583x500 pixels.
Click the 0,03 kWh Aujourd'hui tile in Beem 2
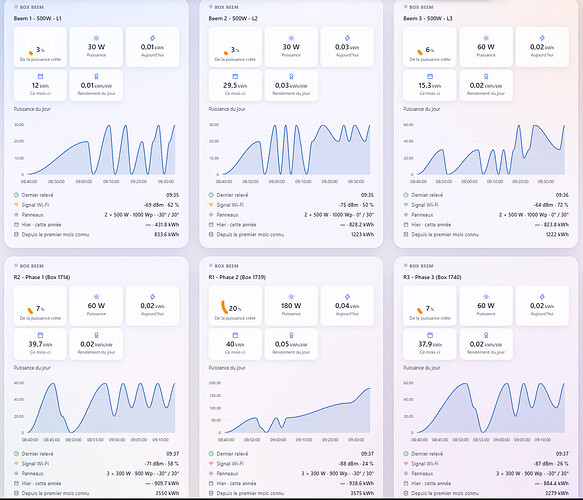(x=347, y=47)
